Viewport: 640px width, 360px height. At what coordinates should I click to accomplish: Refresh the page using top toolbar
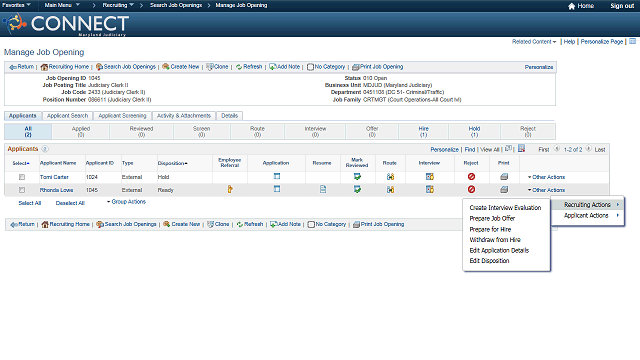249,67
